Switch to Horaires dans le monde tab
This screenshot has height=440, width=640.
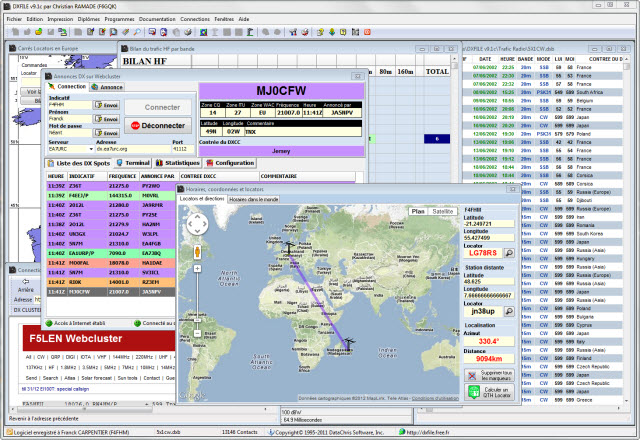pyautogui.click(x=253, y=199)
